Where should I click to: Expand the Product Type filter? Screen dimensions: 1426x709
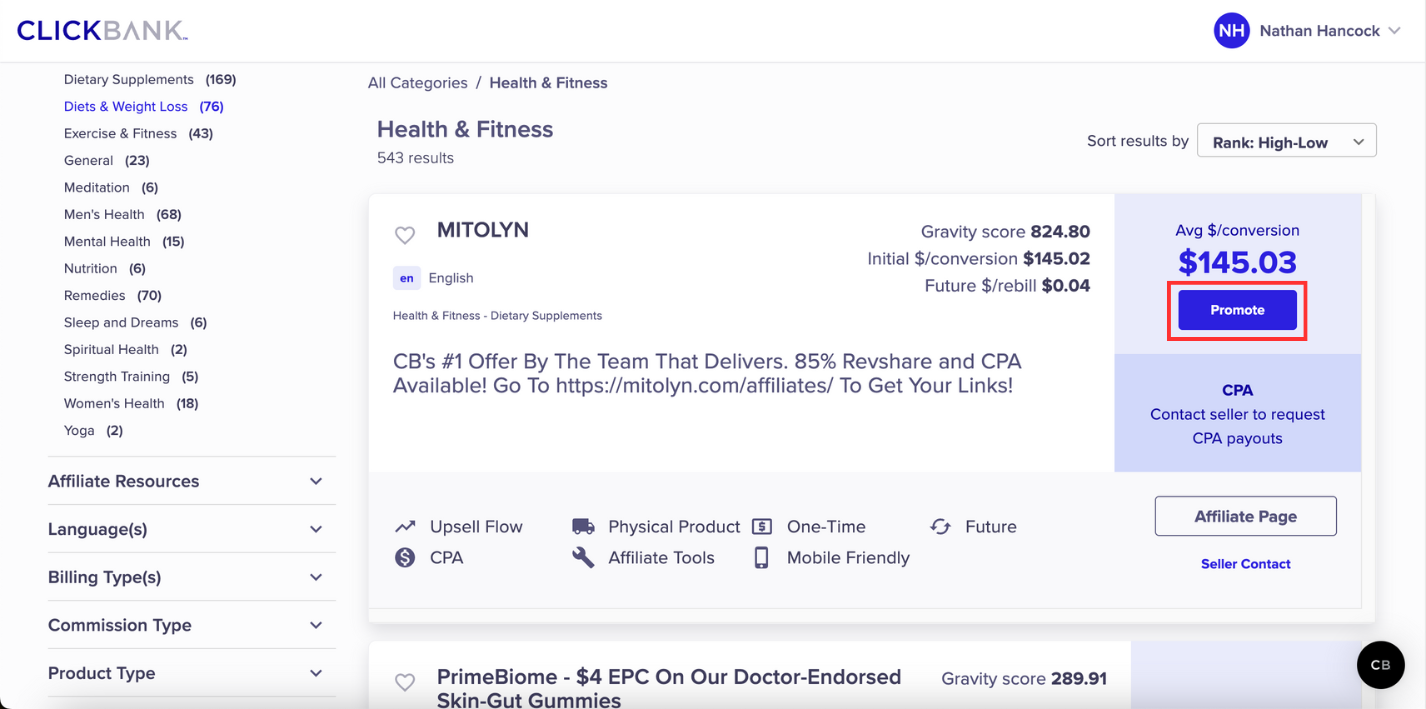pyautogui.click(x=191, y=673)
